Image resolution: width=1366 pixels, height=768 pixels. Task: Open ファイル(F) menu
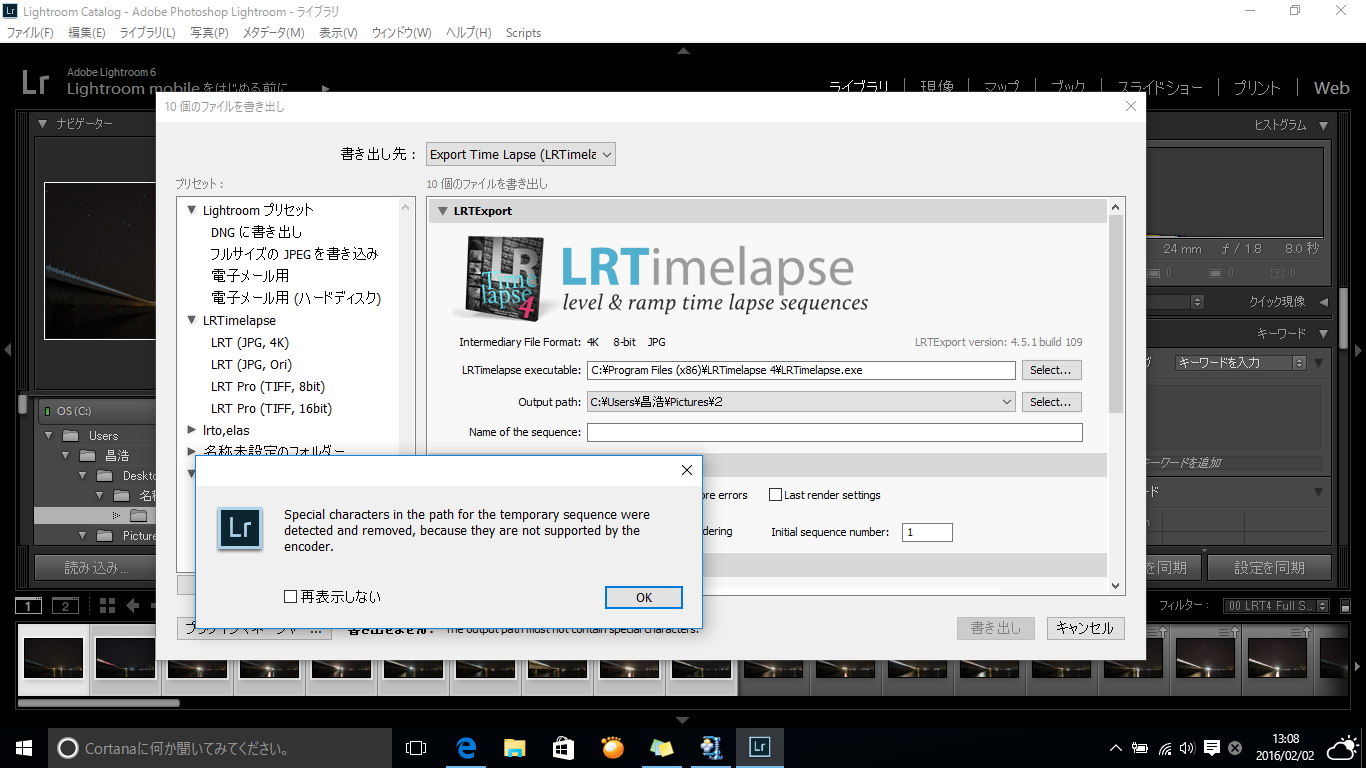tap(30, 33)
